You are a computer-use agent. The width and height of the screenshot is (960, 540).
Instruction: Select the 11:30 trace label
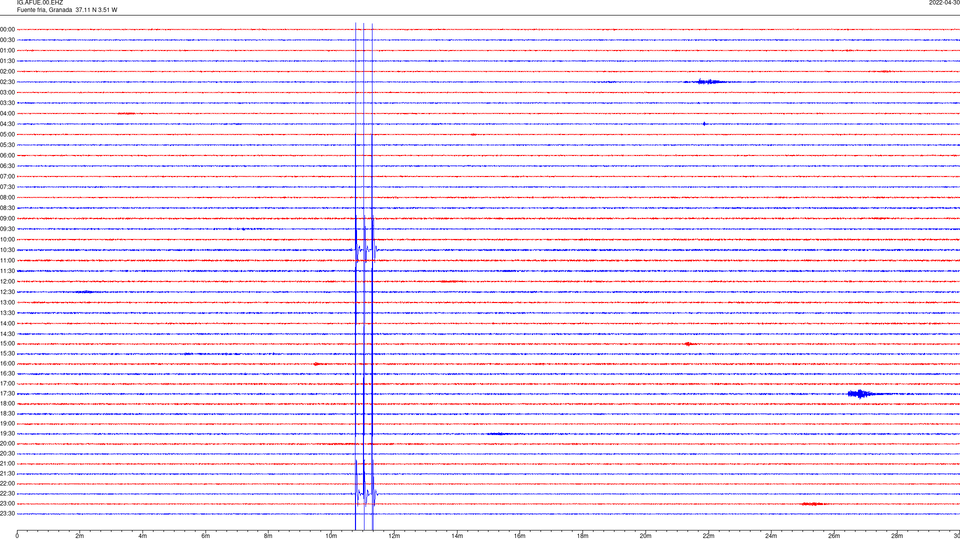click(x=7, y=271)
